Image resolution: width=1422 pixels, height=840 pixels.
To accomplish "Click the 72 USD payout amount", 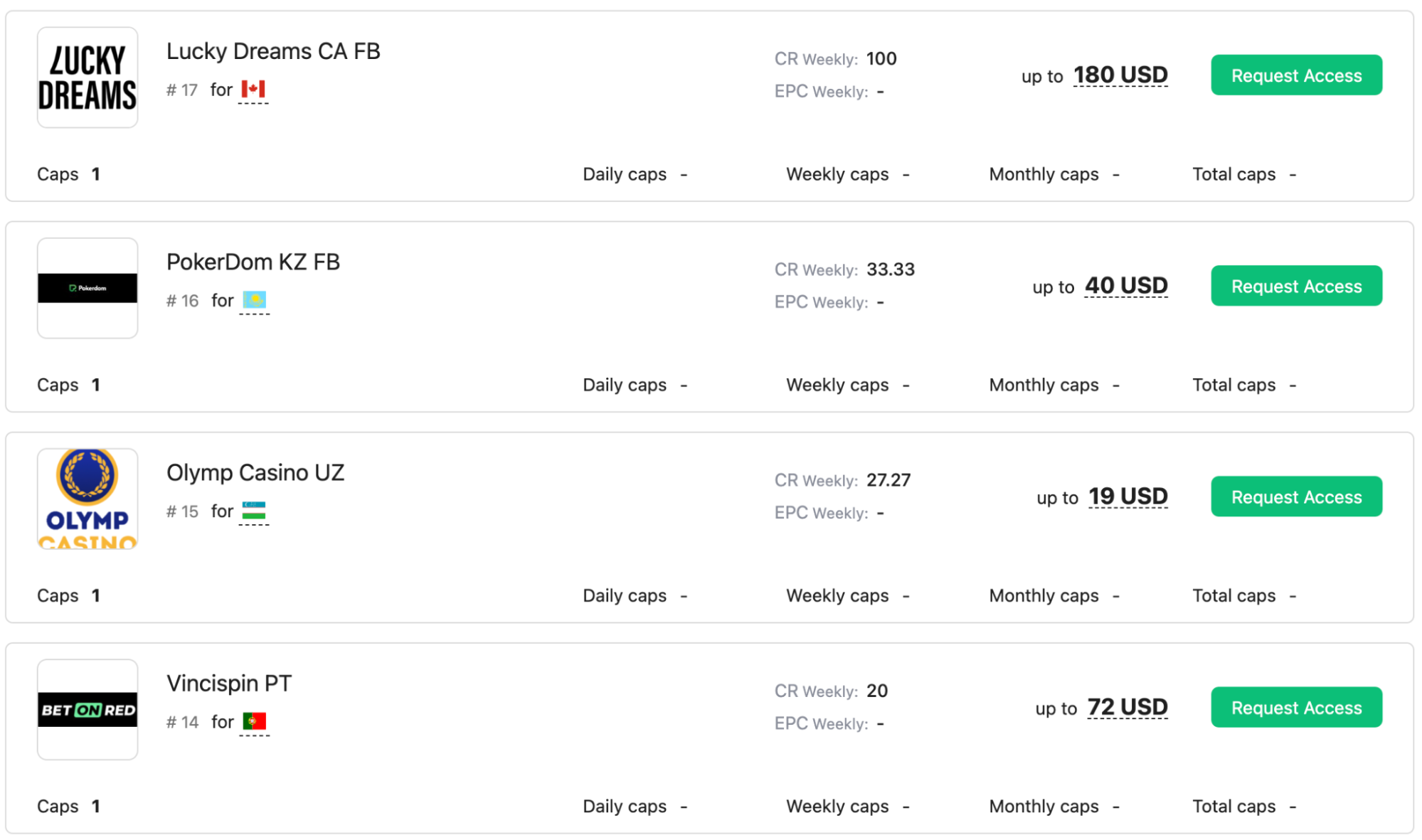I will 1127,706.
